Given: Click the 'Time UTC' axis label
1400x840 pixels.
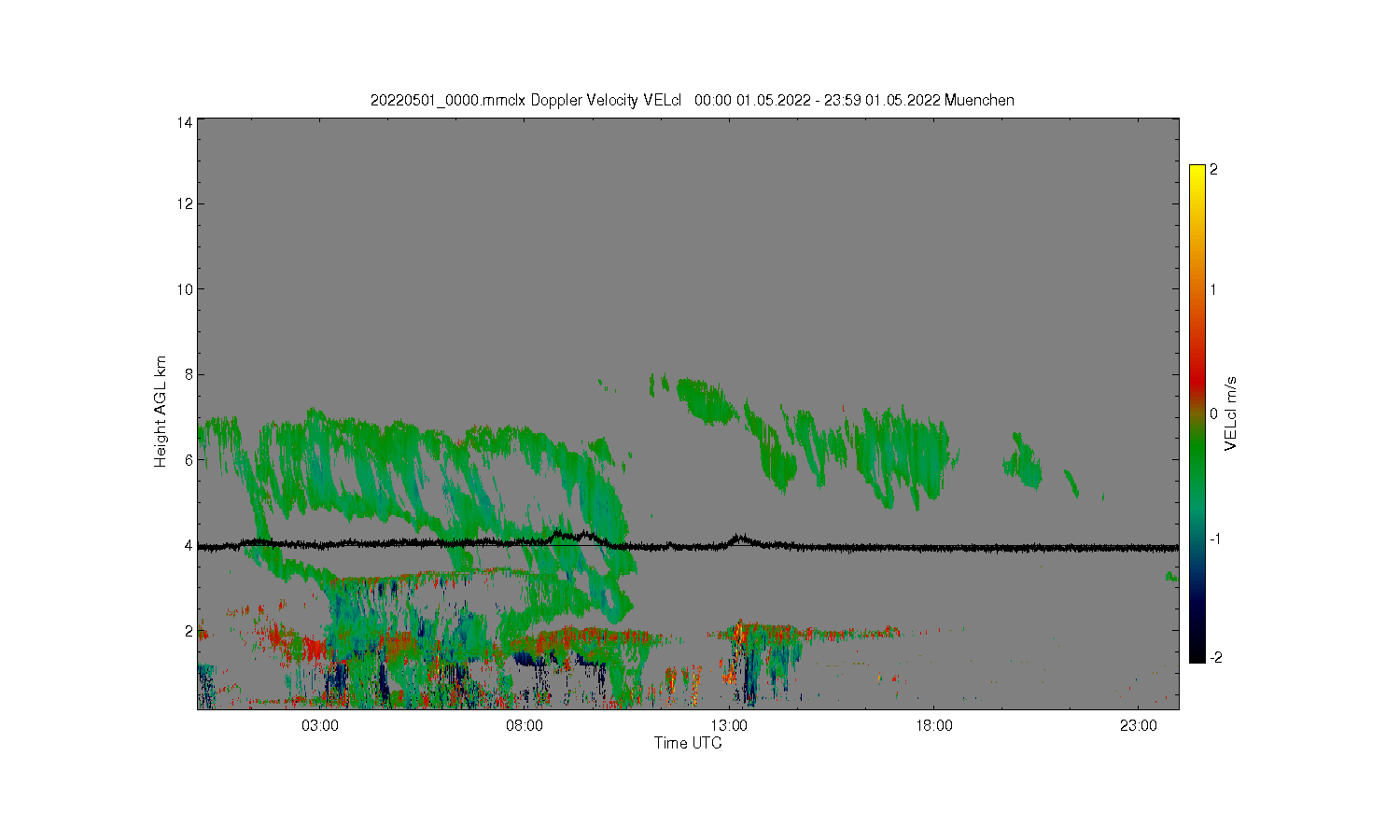Looking at the screenshot, I should click(688, 743).
